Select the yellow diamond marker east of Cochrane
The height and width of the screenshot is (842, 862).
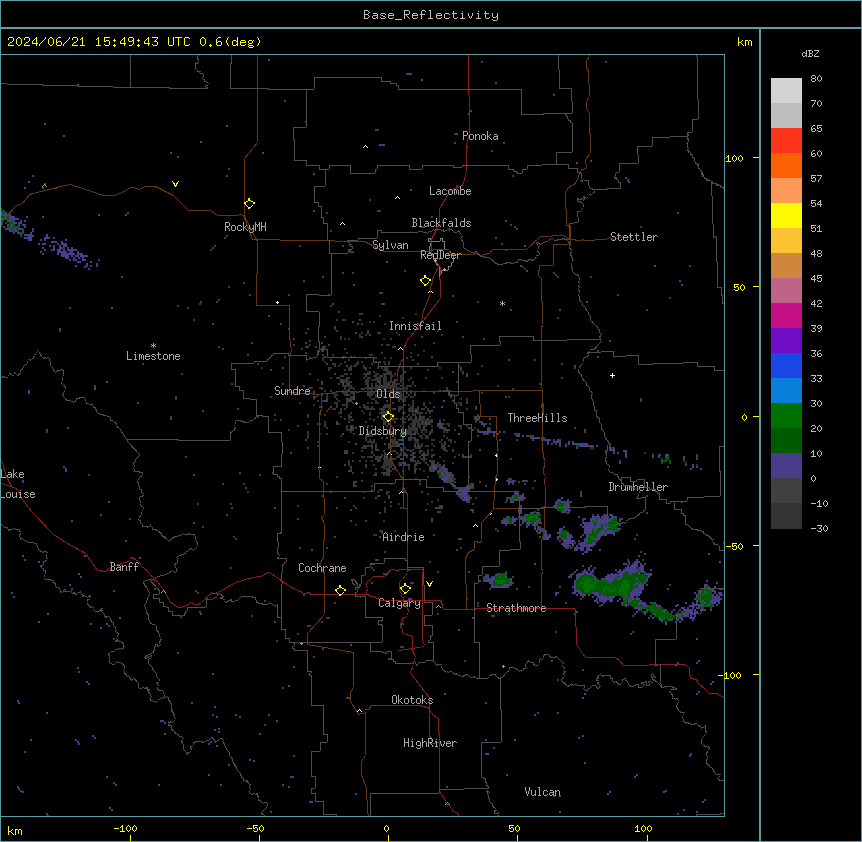[340, 590]
